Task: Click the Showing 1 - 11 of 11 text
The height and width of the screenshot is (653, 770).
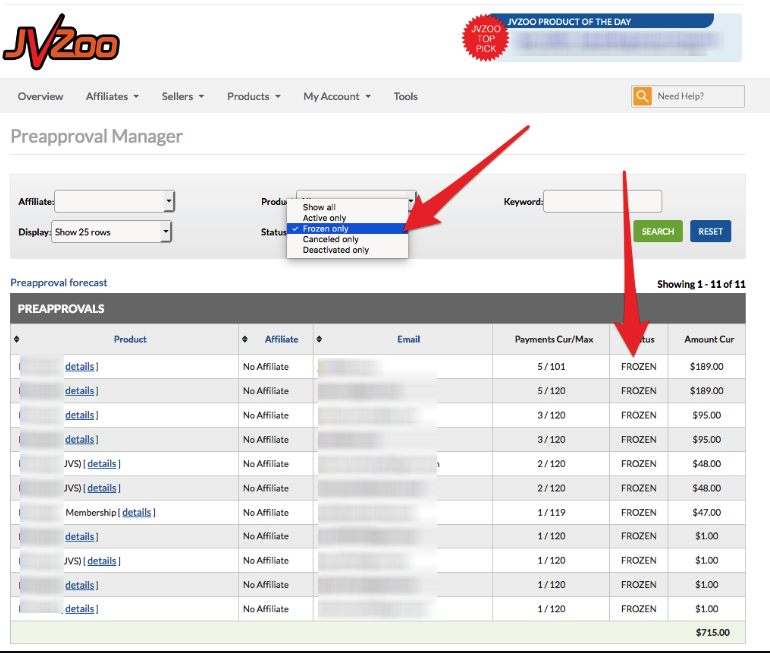Action: pos(701,284)
